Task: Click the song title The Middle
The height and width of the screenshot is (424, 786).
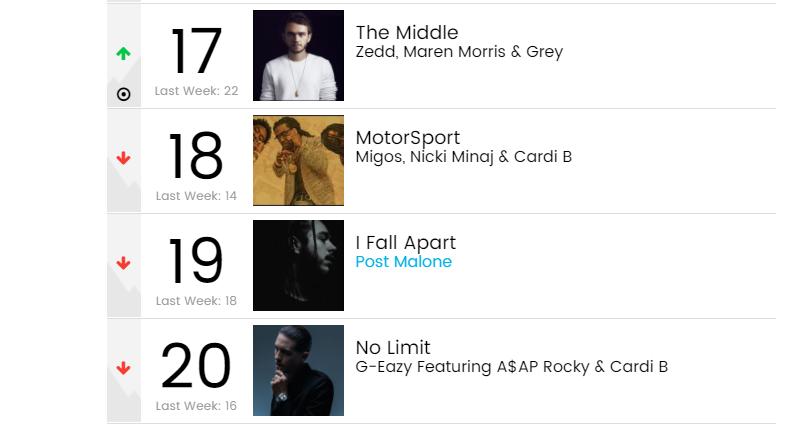Action: click(407, 33)
